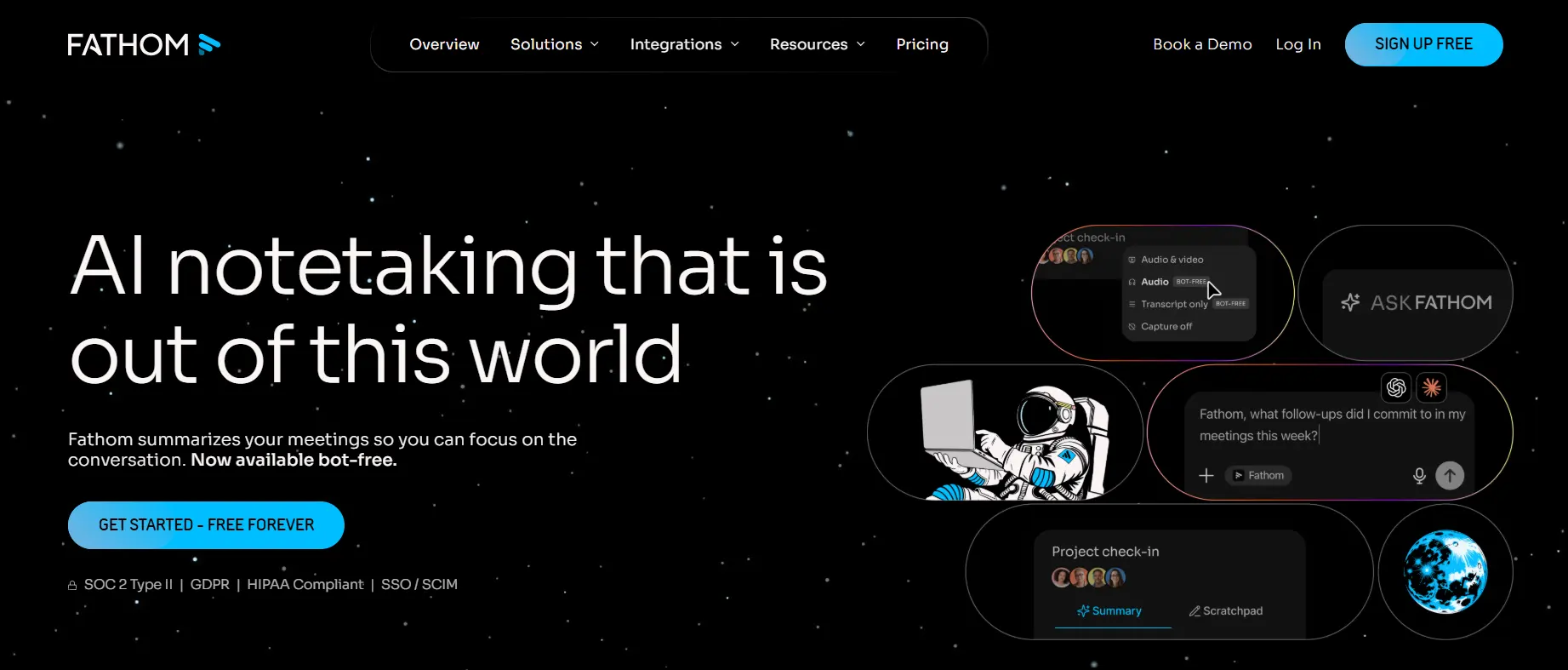Click the lock icon beside SOC 2 Type II
This screenshot has height=670, width=1568.
[x=72, y=586]
